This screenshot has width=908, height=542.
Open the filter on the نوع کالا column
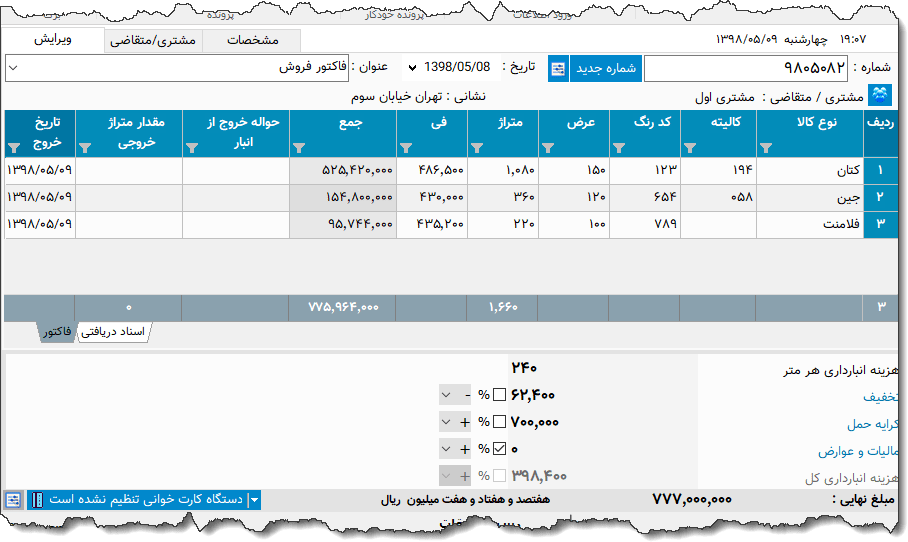(x=766, y=148)
